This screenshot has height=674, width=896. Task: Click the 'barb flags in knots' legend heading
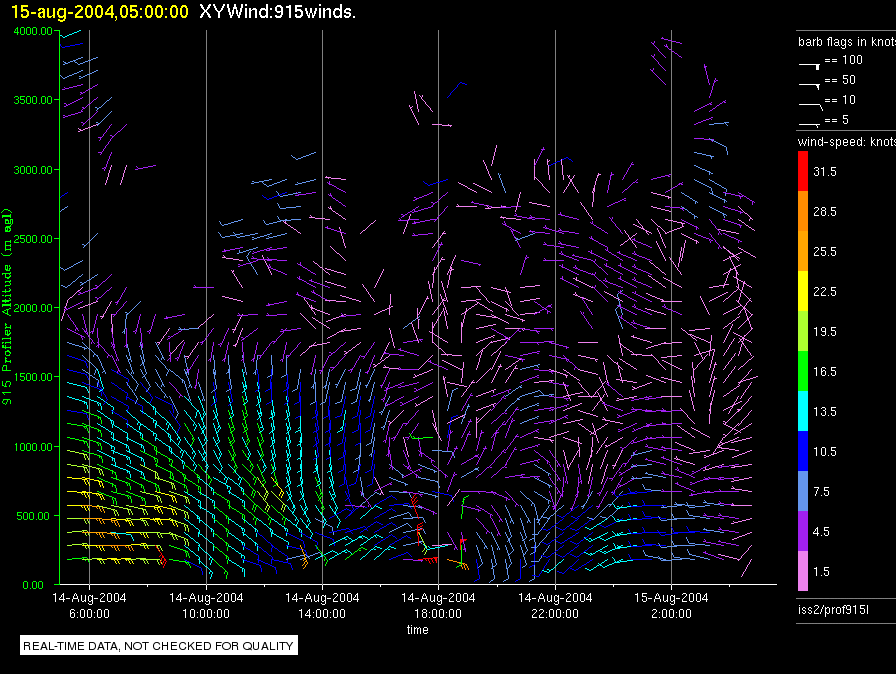tap(847, 42)
